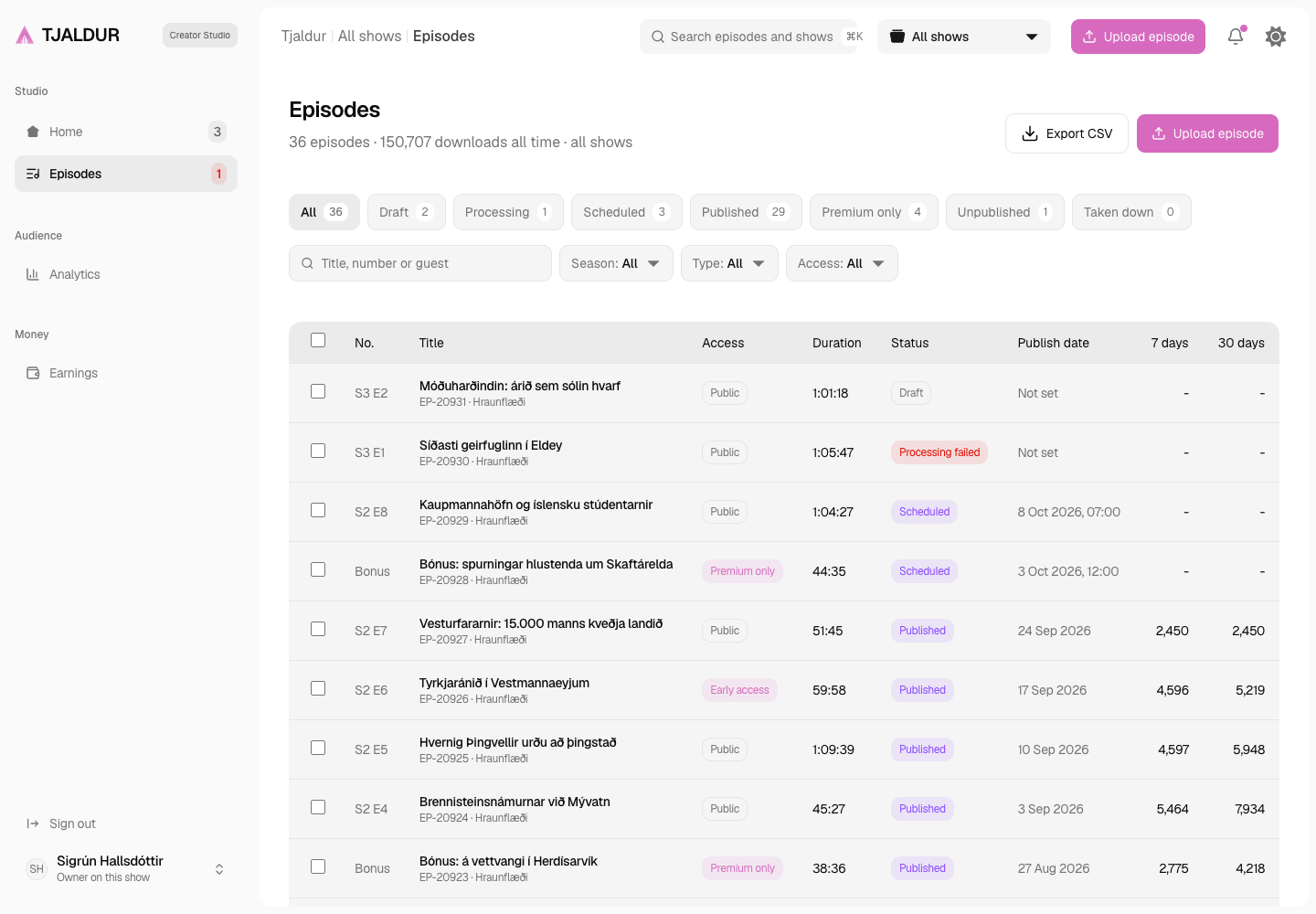Open the Type filter dropdown
Viewport: 1316px width, 914px height.
pos(729,263)
